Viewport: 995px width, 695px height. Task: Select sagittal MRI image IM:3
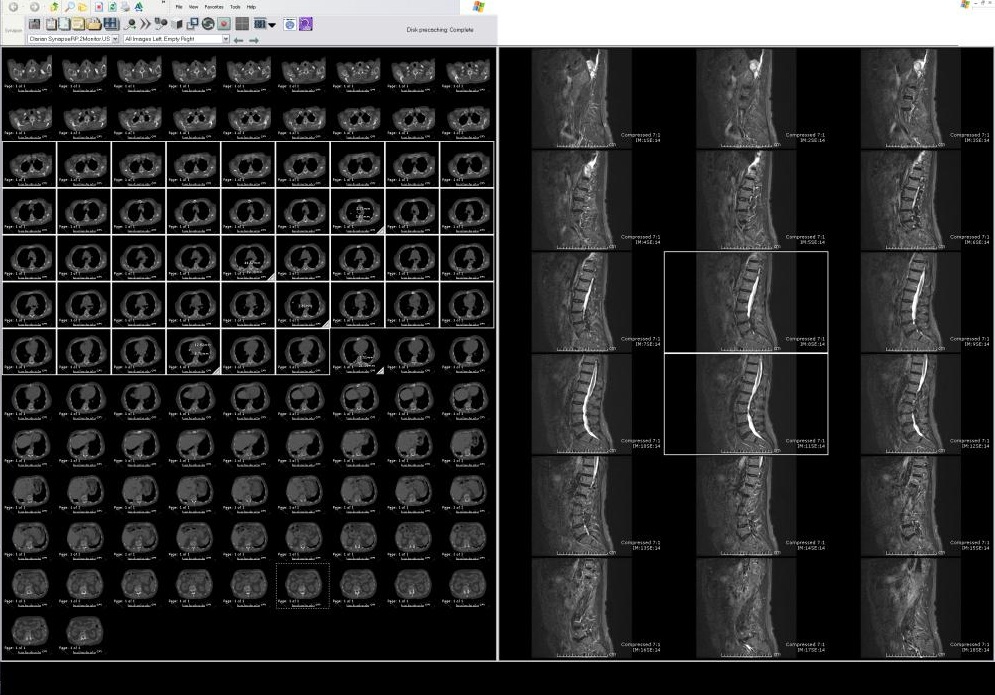coord(911,98)
